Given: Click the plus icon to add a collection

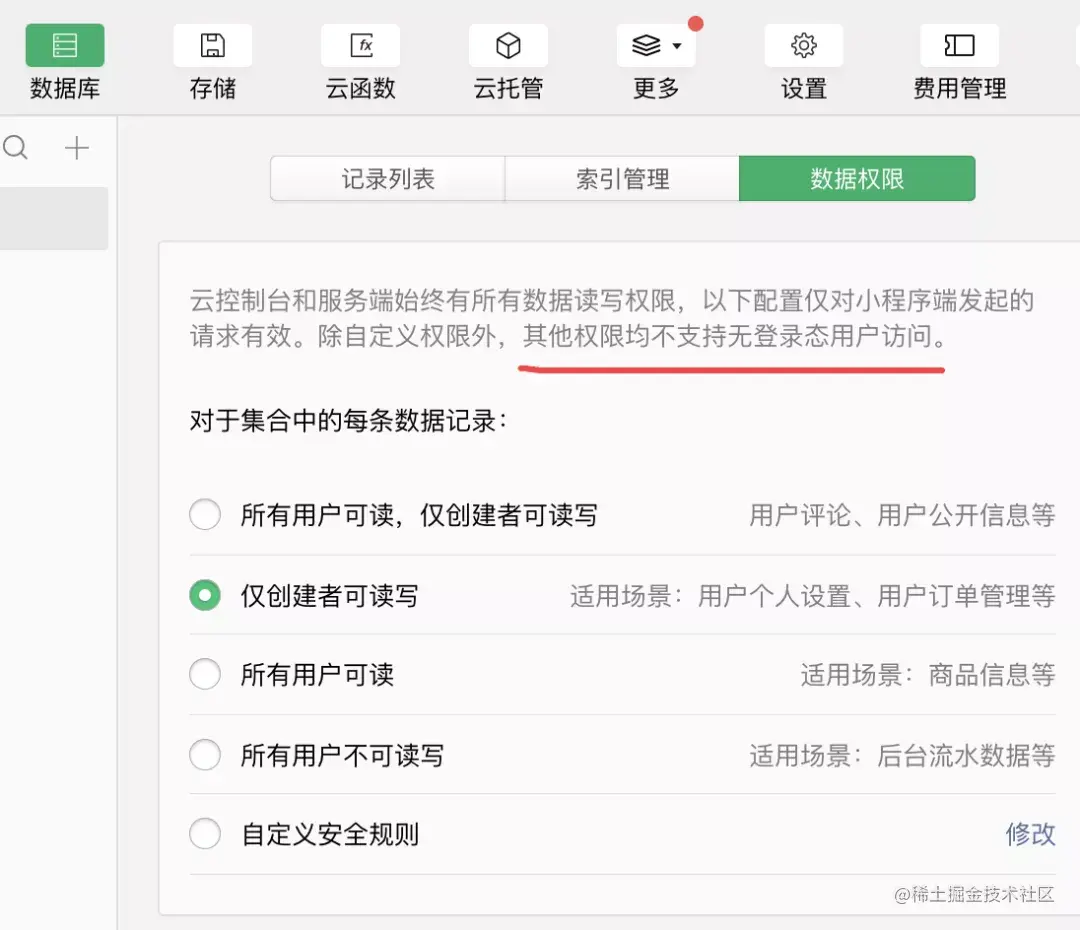Looking at the screenshot, I should pos(76,147).
